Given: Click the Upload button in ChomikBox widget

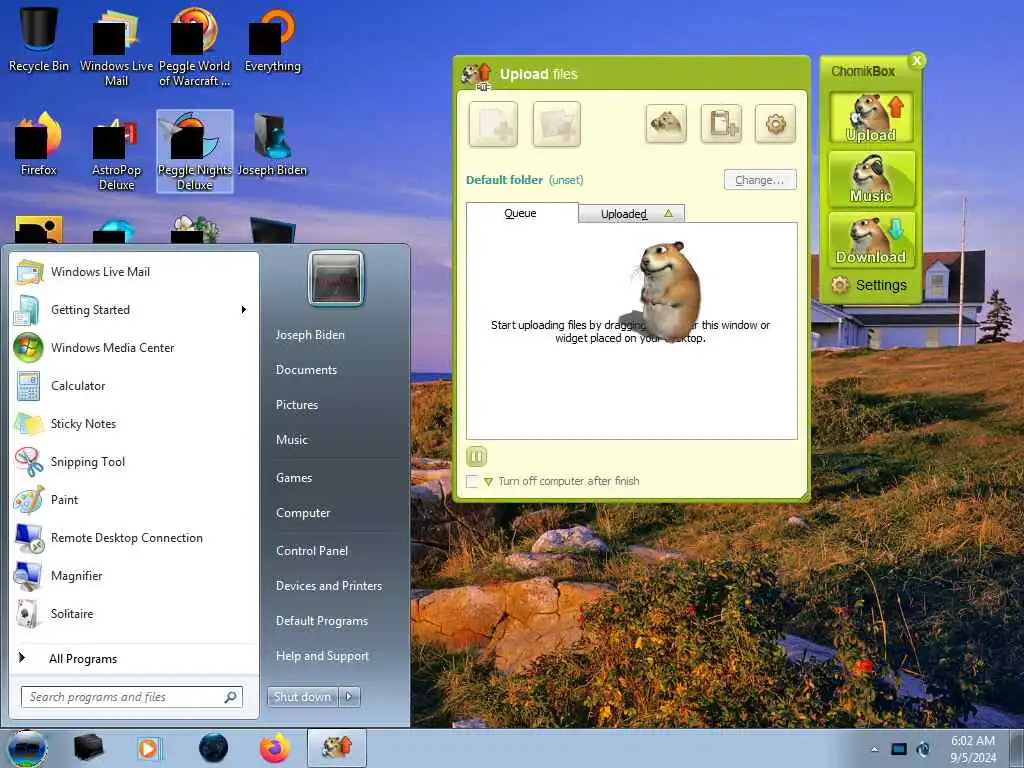Looking at the screenshot, I should (871, 118).
